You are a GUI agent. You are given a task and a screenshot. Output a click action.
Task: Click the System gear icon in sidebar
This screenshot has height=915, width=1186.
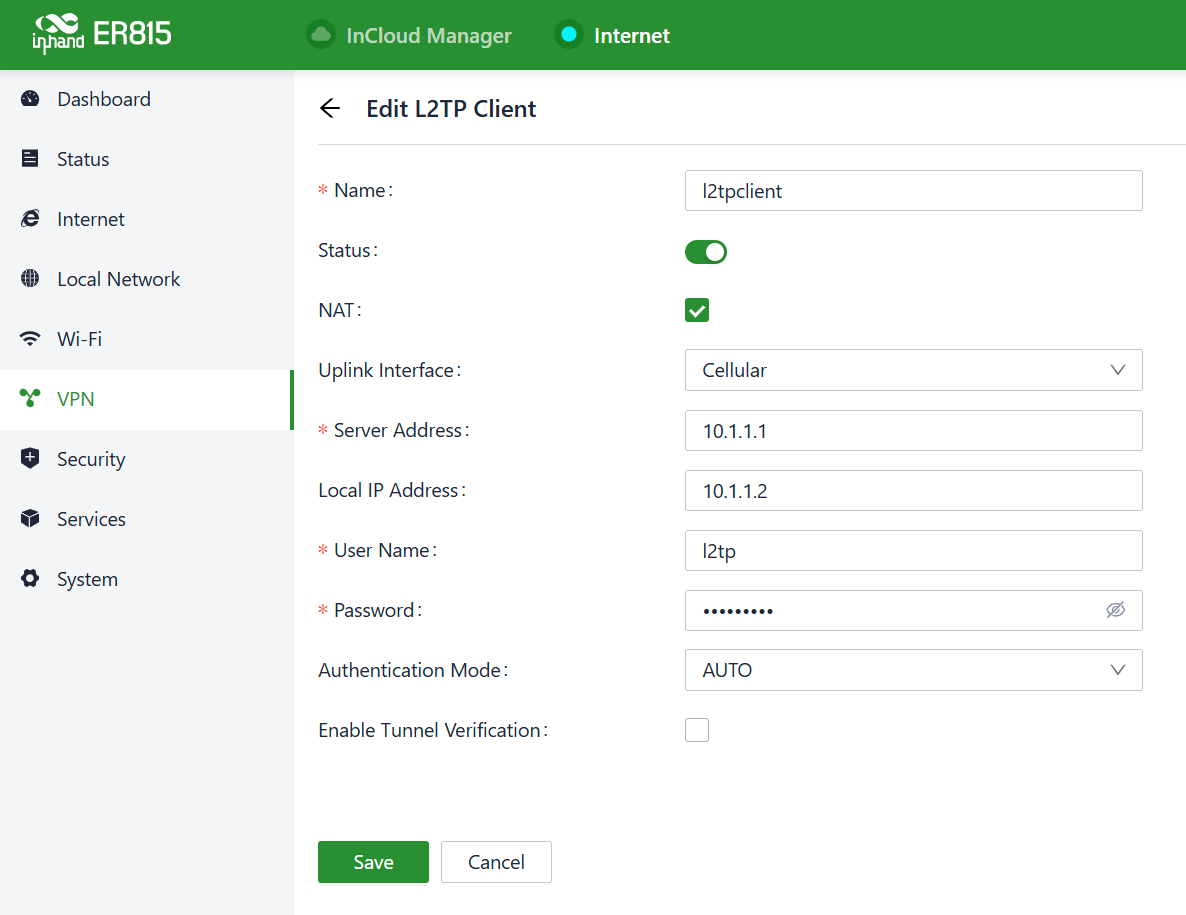[x=30, y=579]
